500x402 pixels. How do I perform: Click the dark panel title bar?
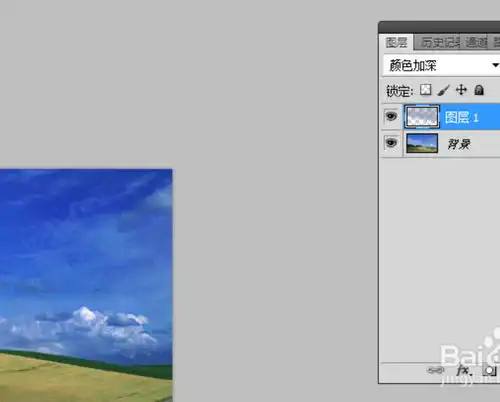tap(439, 27)
